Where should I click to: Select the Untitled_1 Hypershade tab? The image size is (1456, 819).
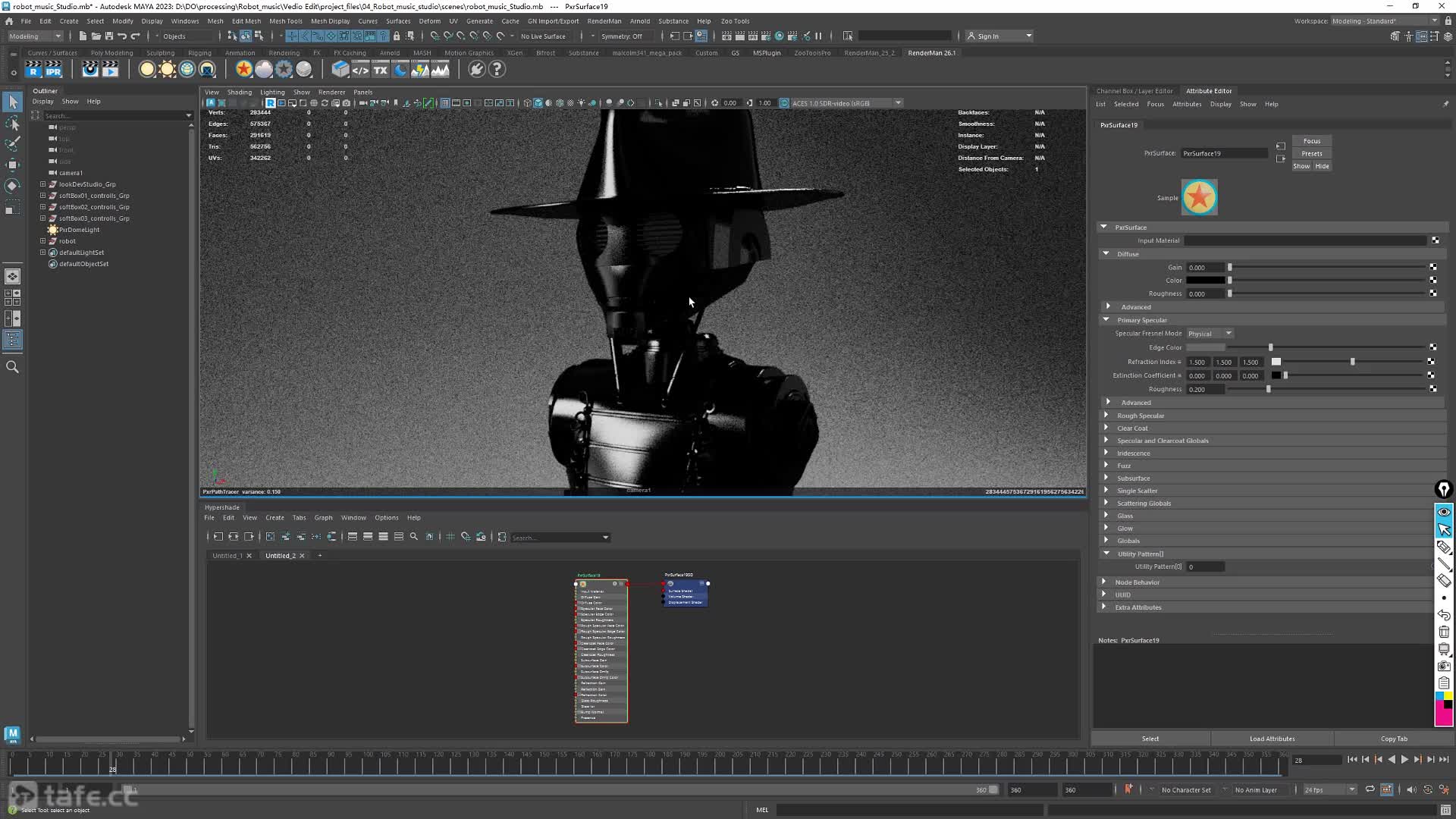(227, 556)
